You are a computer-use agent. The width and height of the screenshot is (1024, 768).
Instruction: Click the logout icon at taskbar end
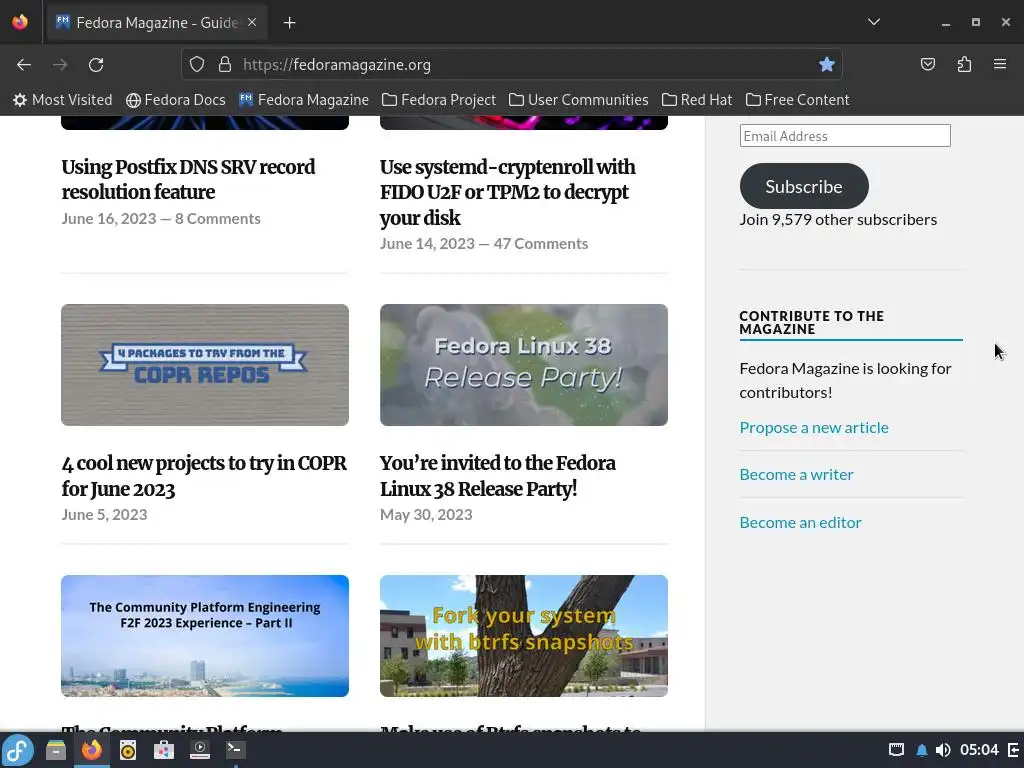(1014, 750)
